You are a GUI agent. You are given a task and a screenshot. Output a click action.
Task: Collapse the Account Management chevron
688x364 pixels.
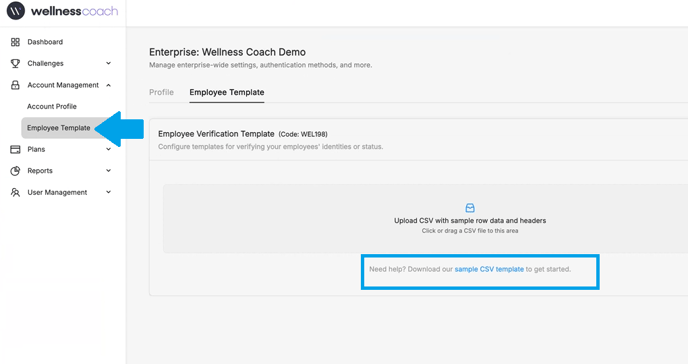[108, 85]
